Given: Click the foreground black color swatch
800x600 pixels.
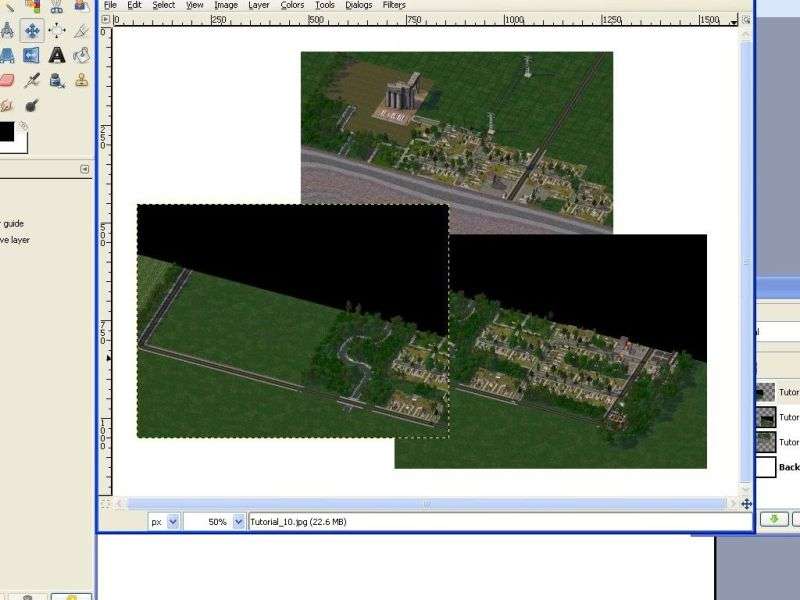Looking at the screenshot, I should [x=8, y=131].
